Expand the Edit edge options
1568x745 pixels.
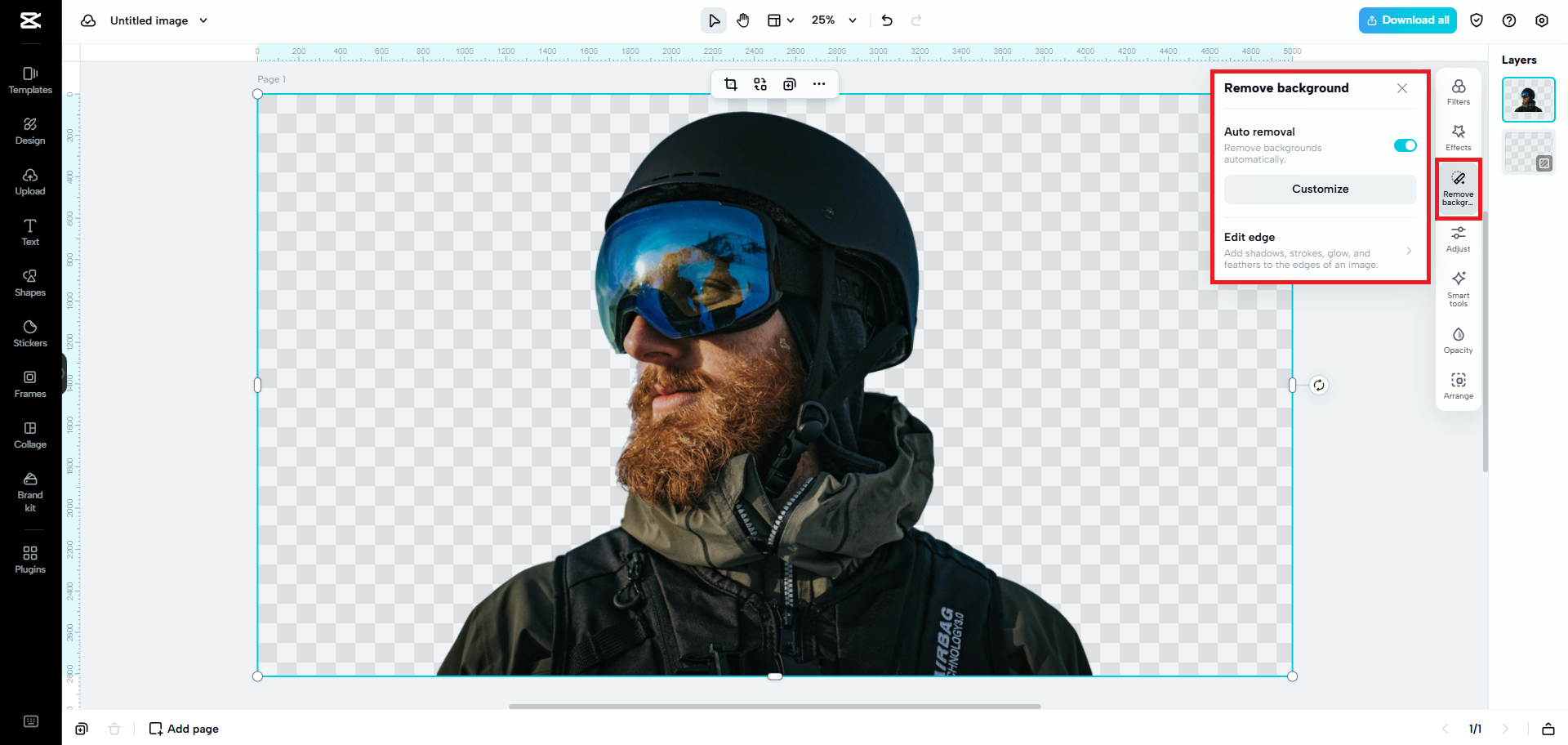(x=1409, y=251)
